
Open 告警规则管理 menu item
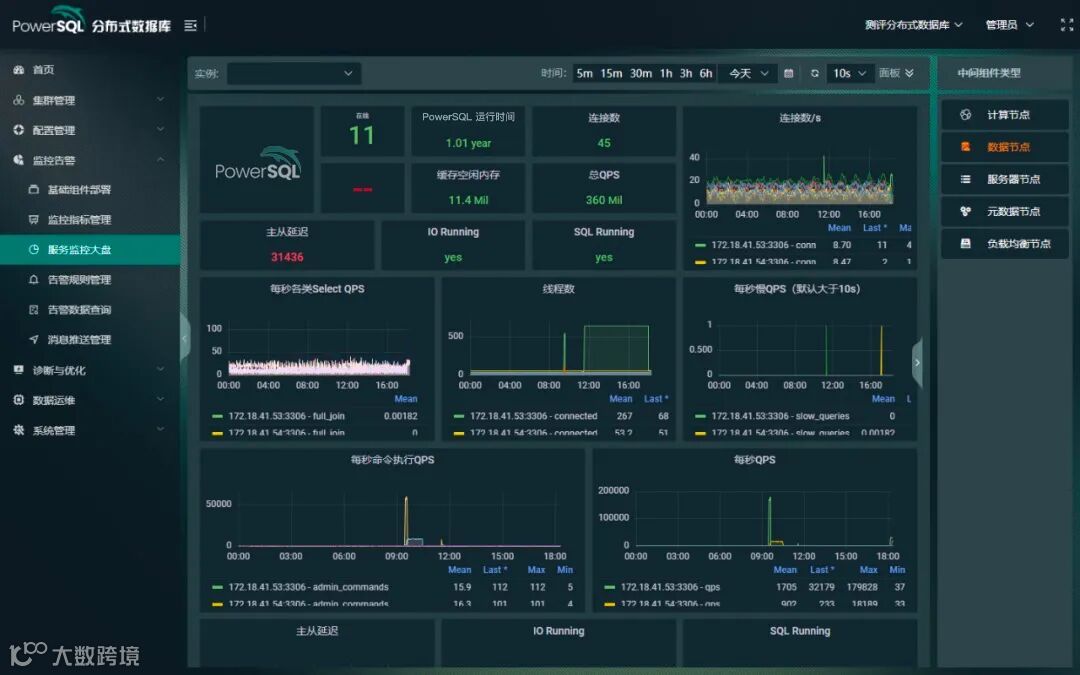coord(79,280)
